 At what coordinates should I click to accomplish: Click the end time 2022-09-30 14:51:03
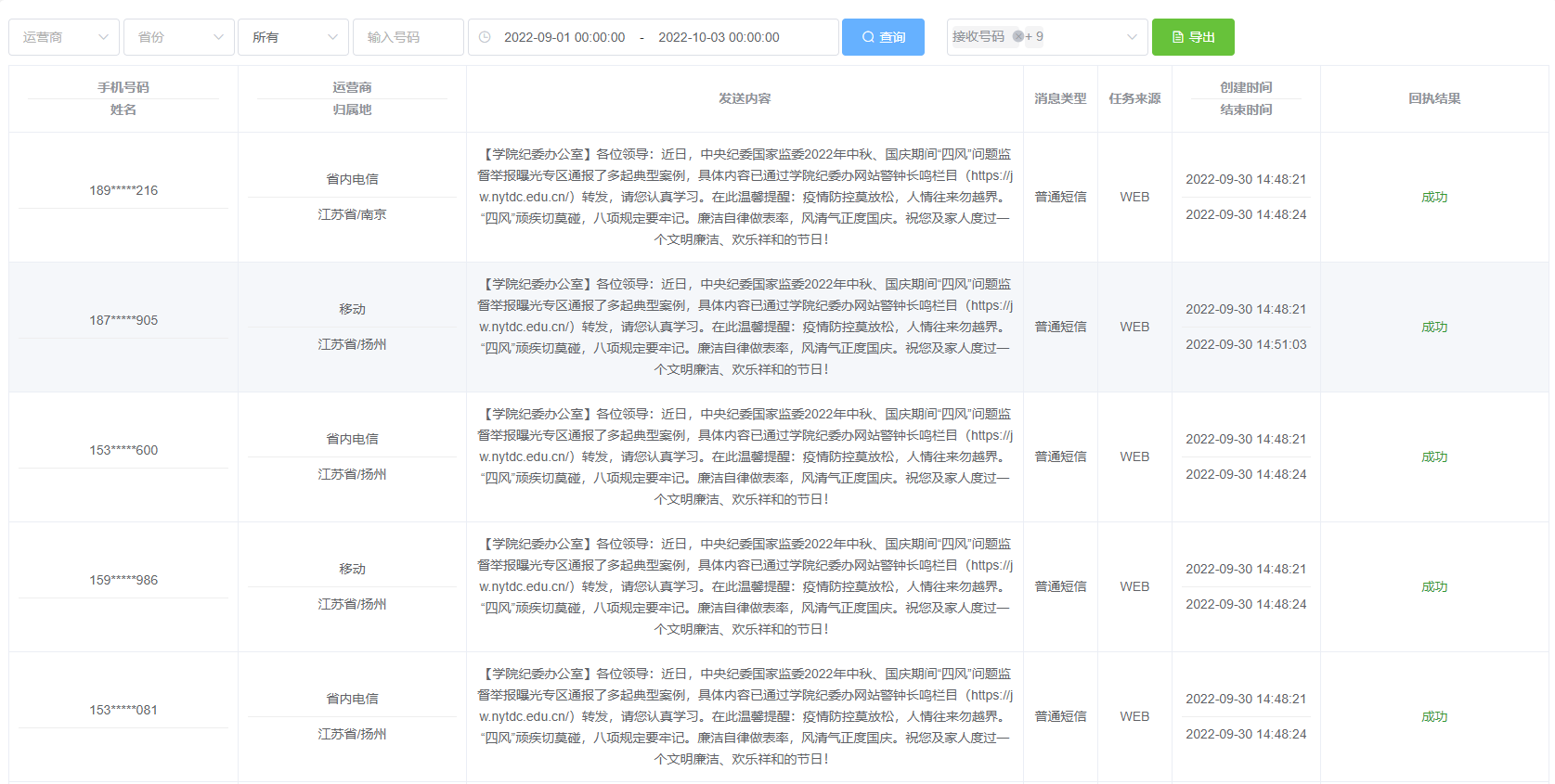[x=1246, y=344]
